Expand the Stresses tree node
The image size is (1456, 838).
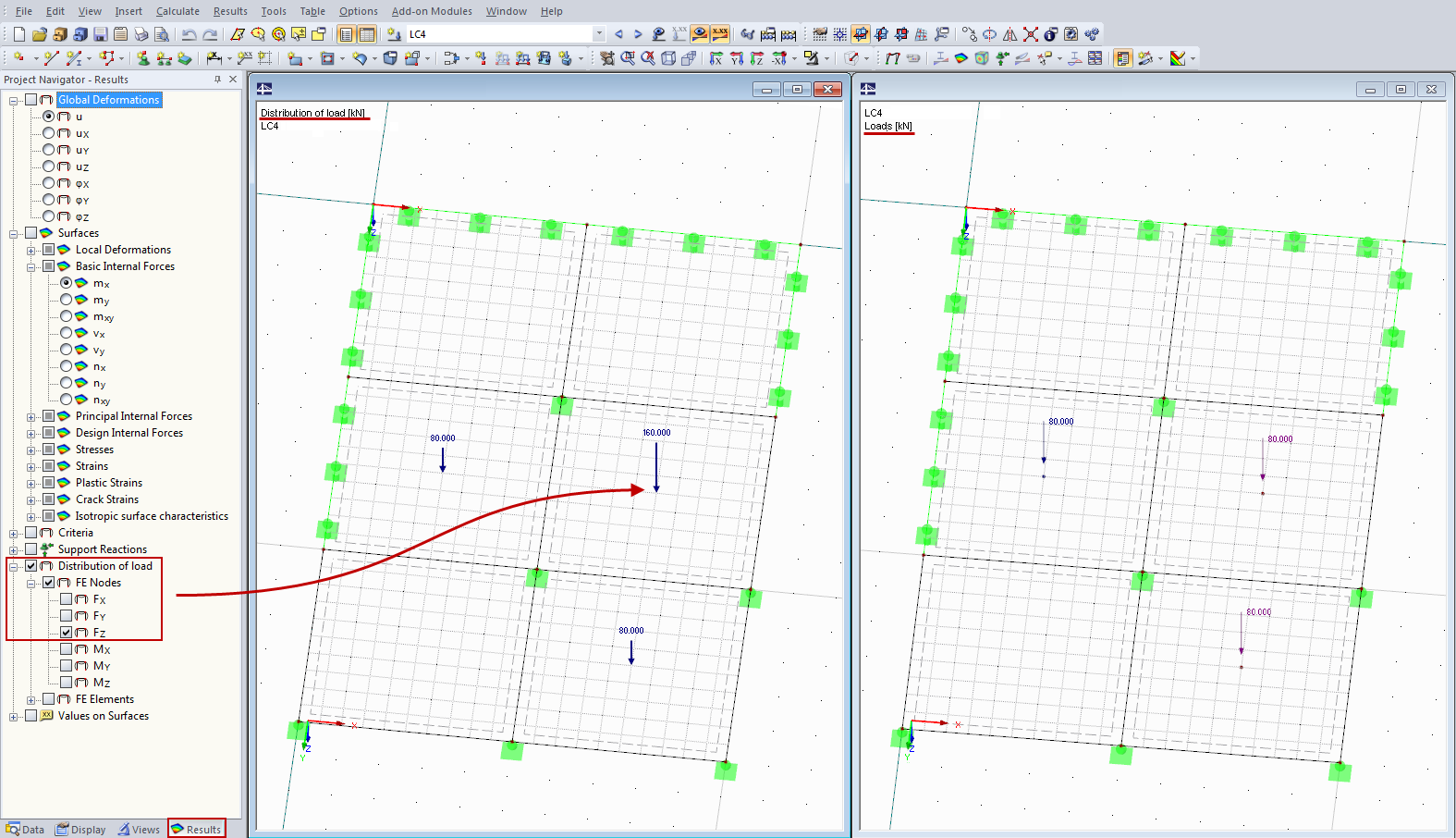31,450
